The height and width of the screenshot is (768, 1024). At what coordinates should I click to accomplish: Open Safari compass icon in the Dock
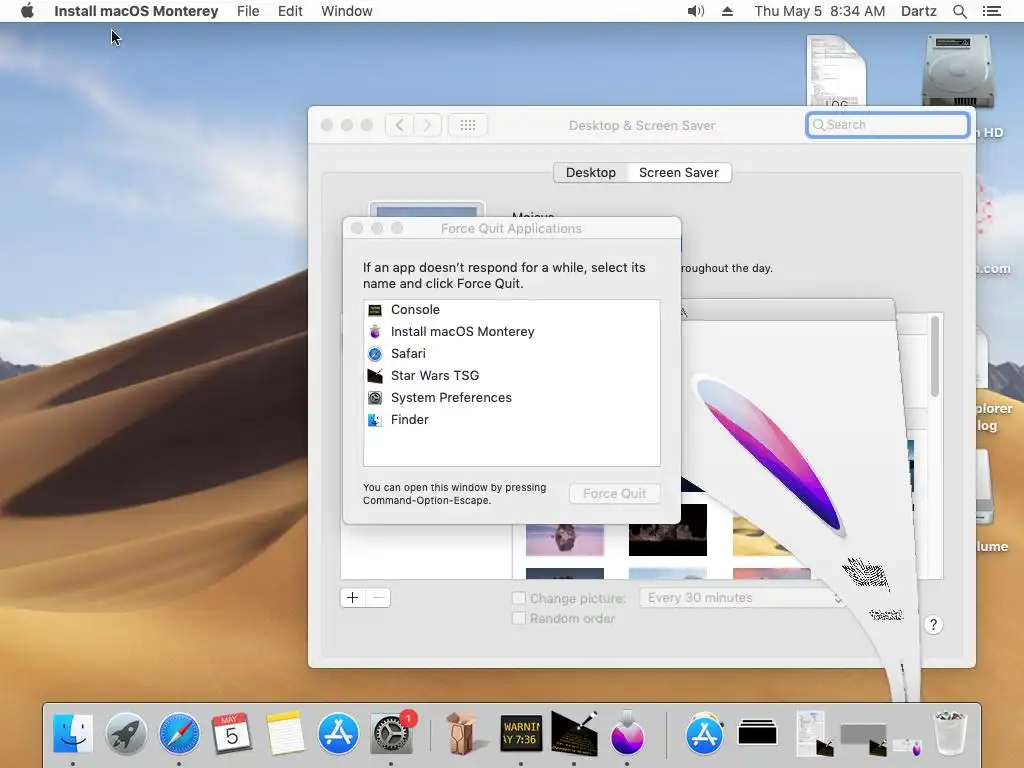[179, 733]
